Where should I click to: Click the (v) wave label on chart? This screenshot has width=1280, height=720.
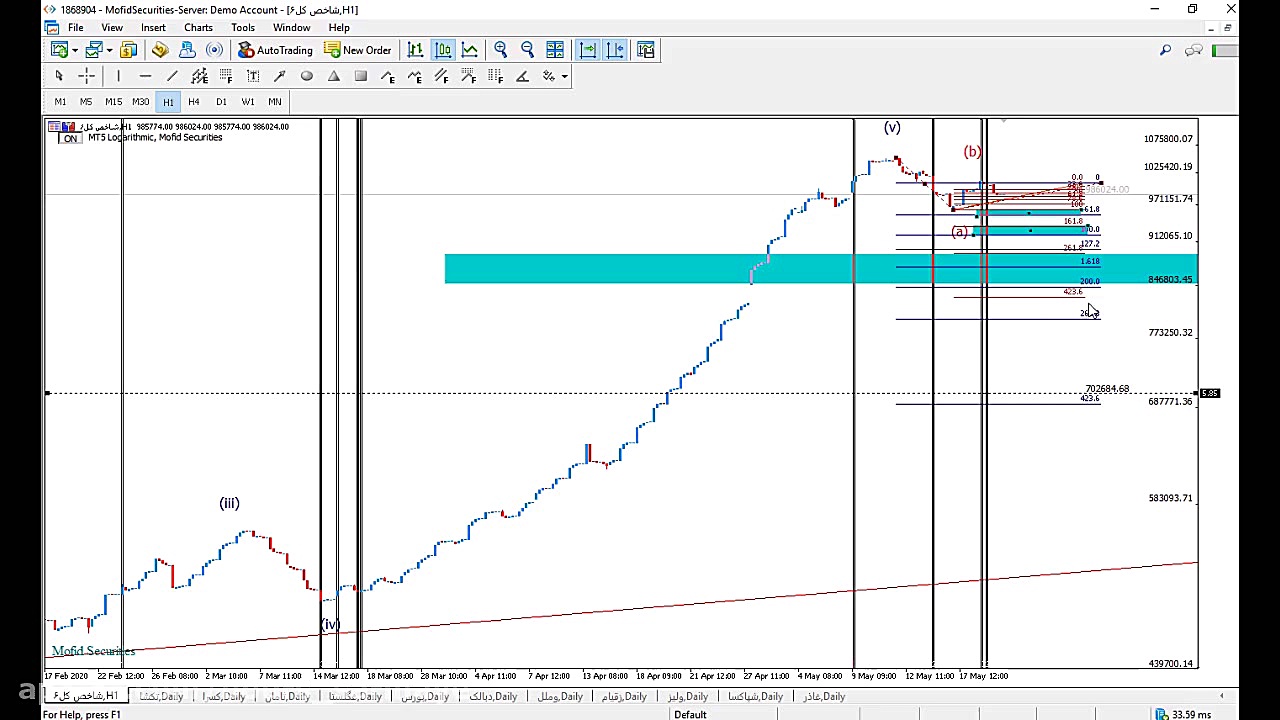point(892,127)
